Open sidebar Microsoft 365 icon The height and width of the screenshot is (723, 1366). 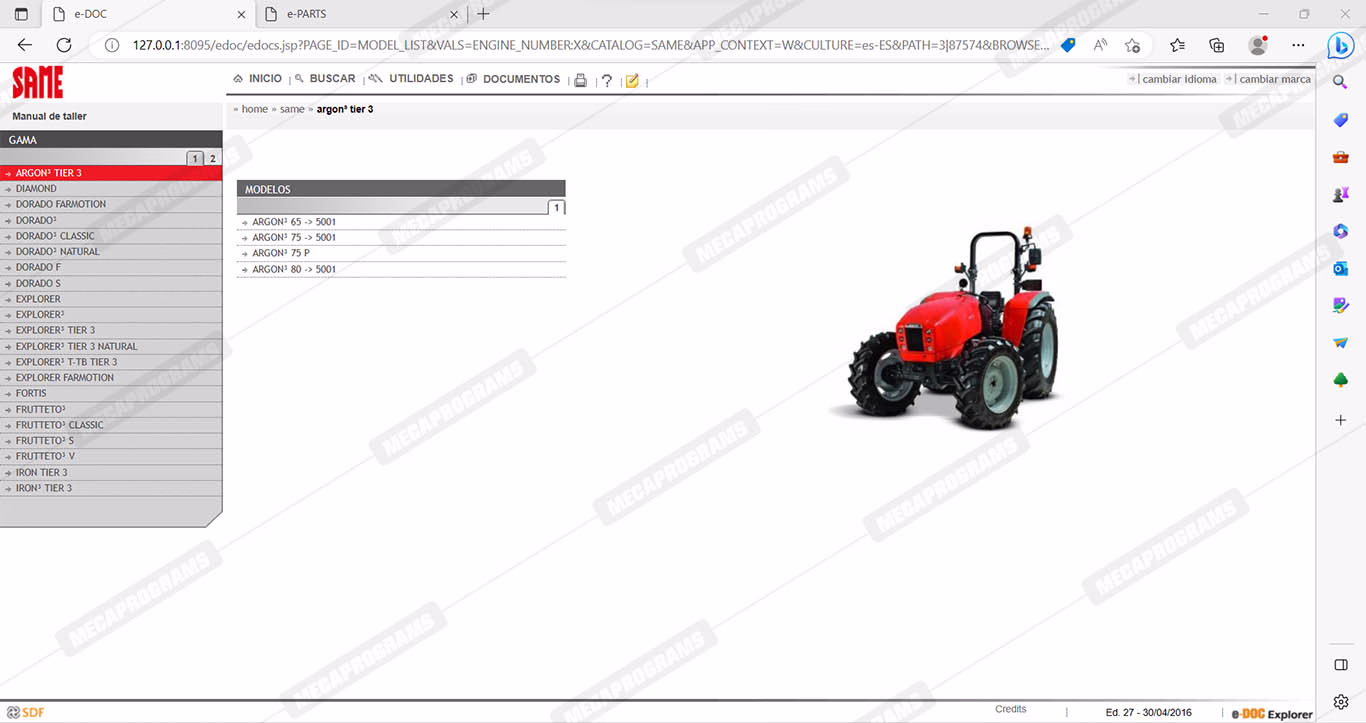1341,231
